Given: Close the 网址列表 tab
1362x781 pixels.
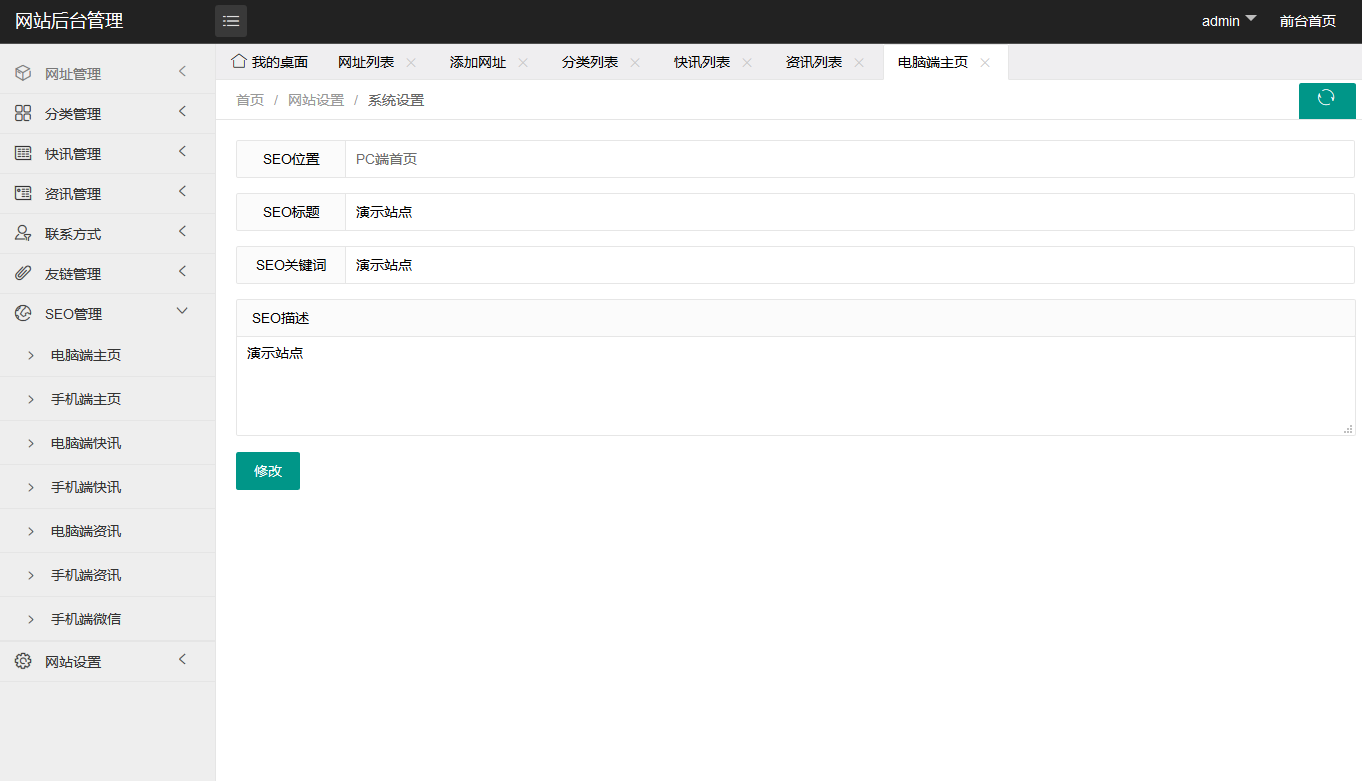Looking at the screenshot, I should tap(411, 62).
